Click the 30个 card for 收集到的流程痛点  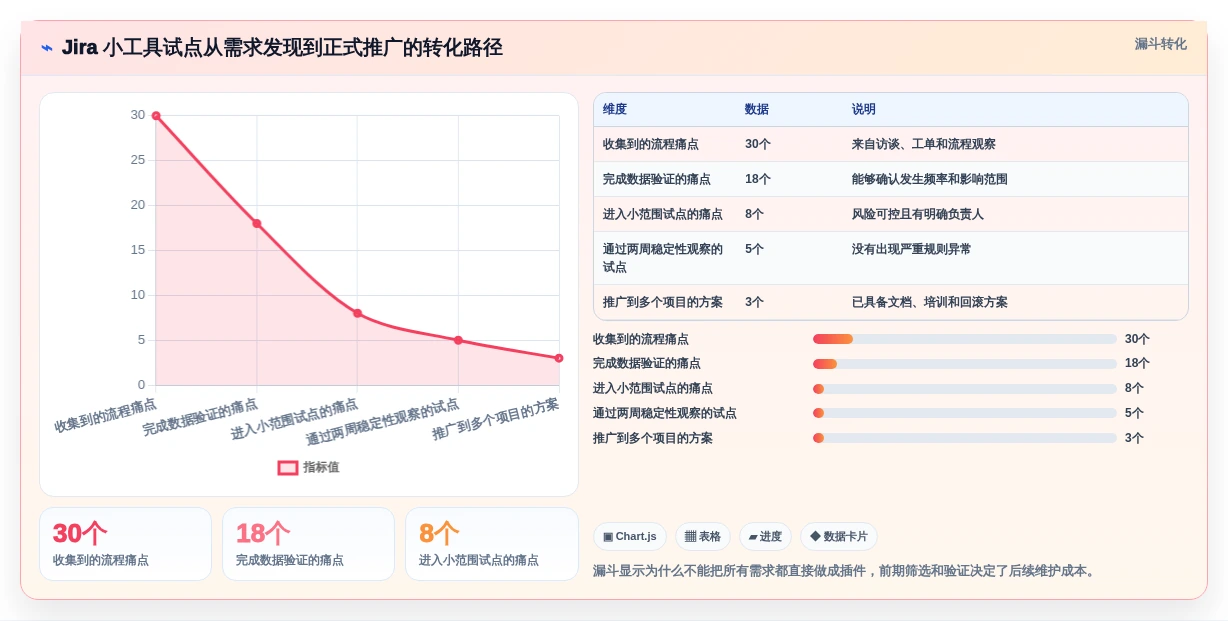click(125, 544)
